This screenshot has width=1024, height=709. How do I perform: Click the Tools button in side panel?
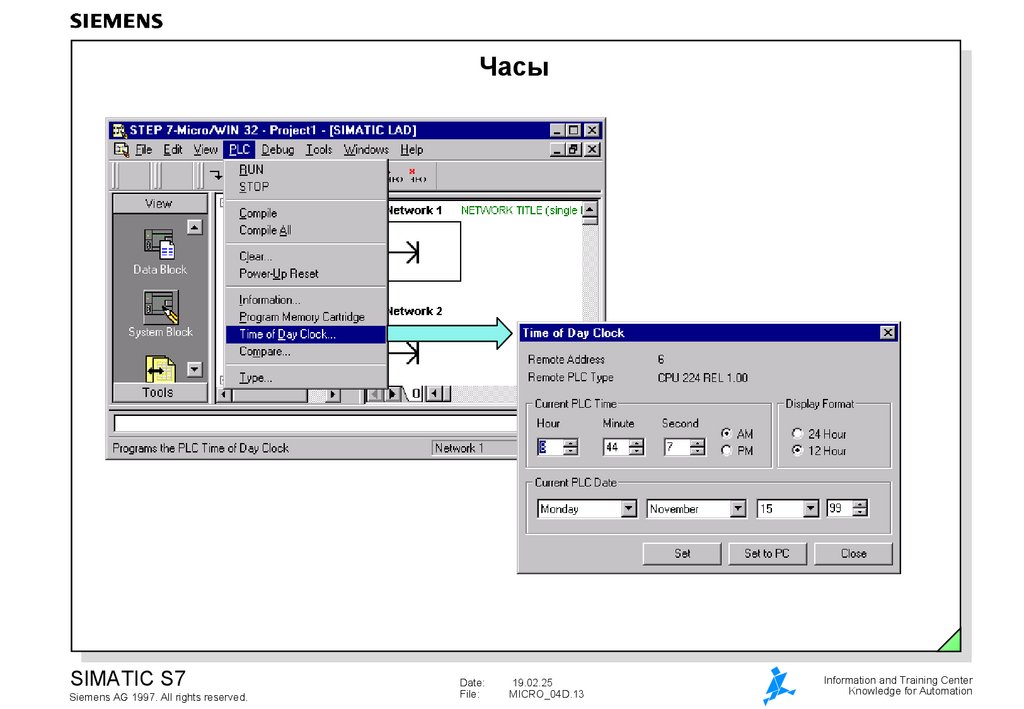159,392
